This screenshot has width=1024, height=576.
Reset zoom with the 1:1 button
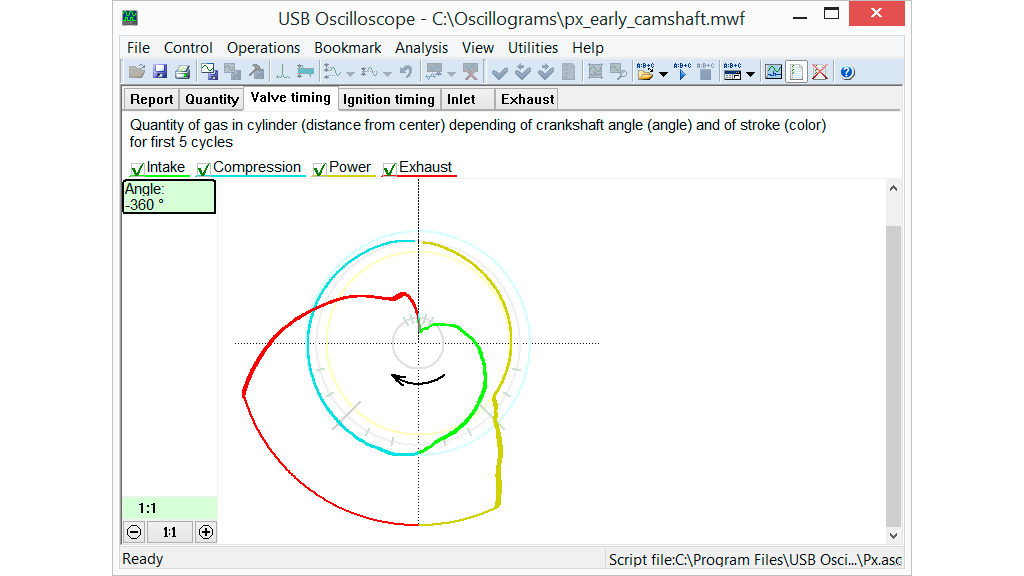coord(170,532)
